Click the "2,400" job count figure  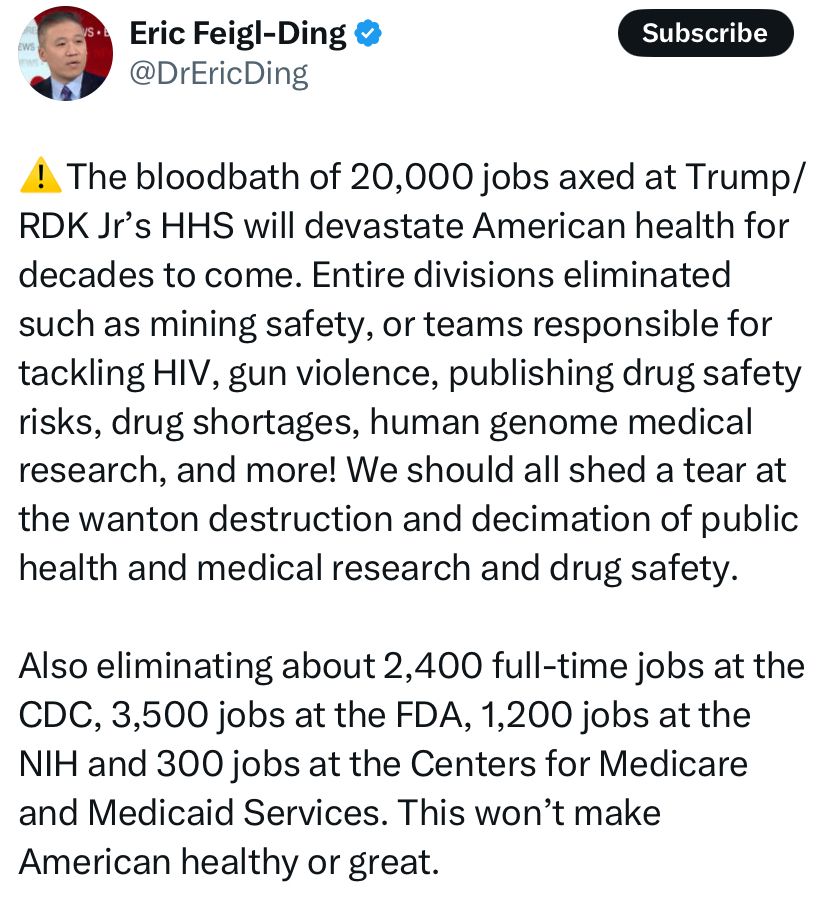tap(432, 665)
